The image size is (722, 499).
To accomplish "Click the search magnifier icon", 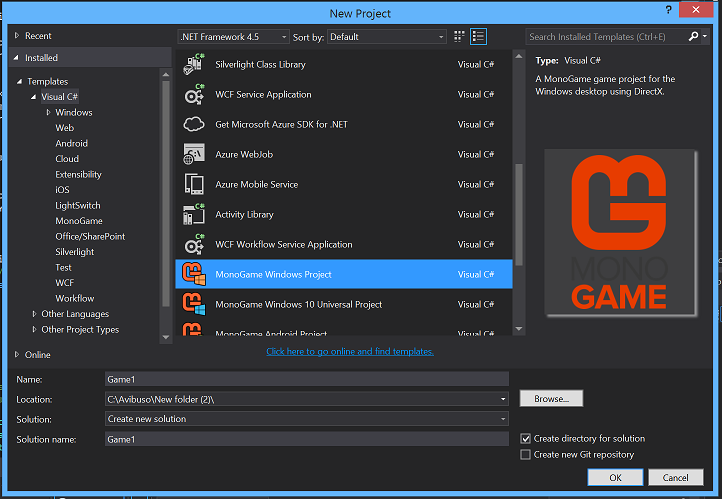I will click(693, 36).
